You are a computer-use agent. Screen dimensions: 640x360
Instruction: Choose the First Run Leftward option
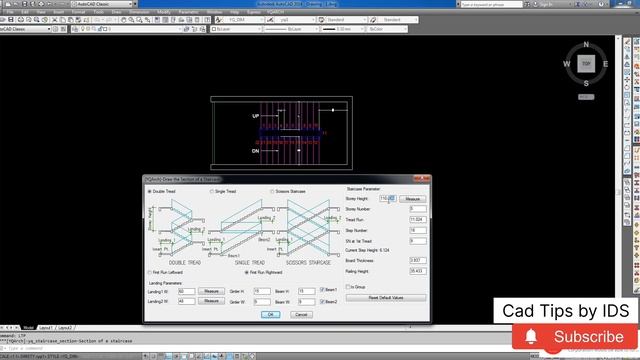(149, 272)
